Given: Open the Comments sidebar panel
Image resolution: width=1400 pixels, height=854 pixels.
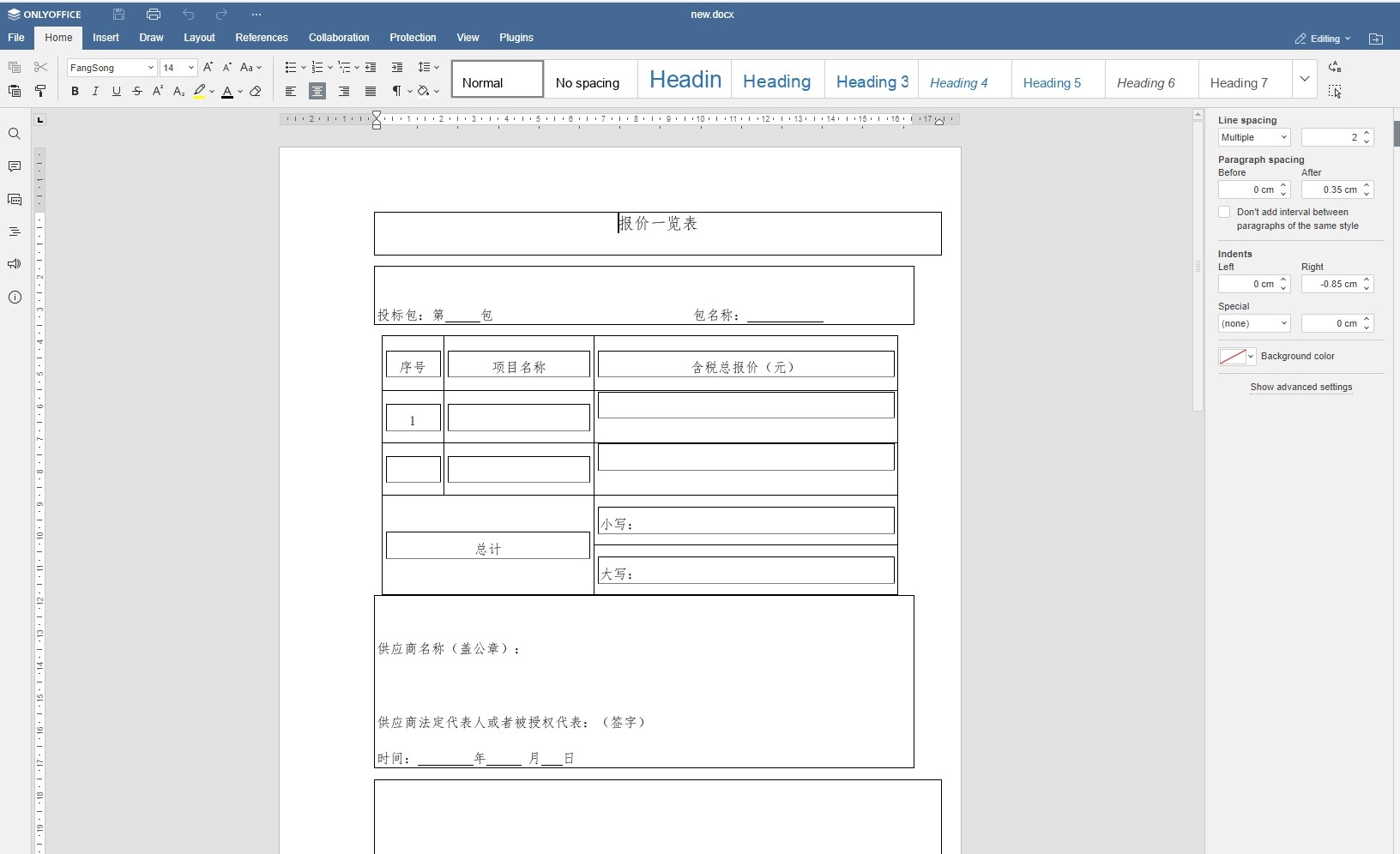Looking at the screenshot, I should click(x=15, y=166).
